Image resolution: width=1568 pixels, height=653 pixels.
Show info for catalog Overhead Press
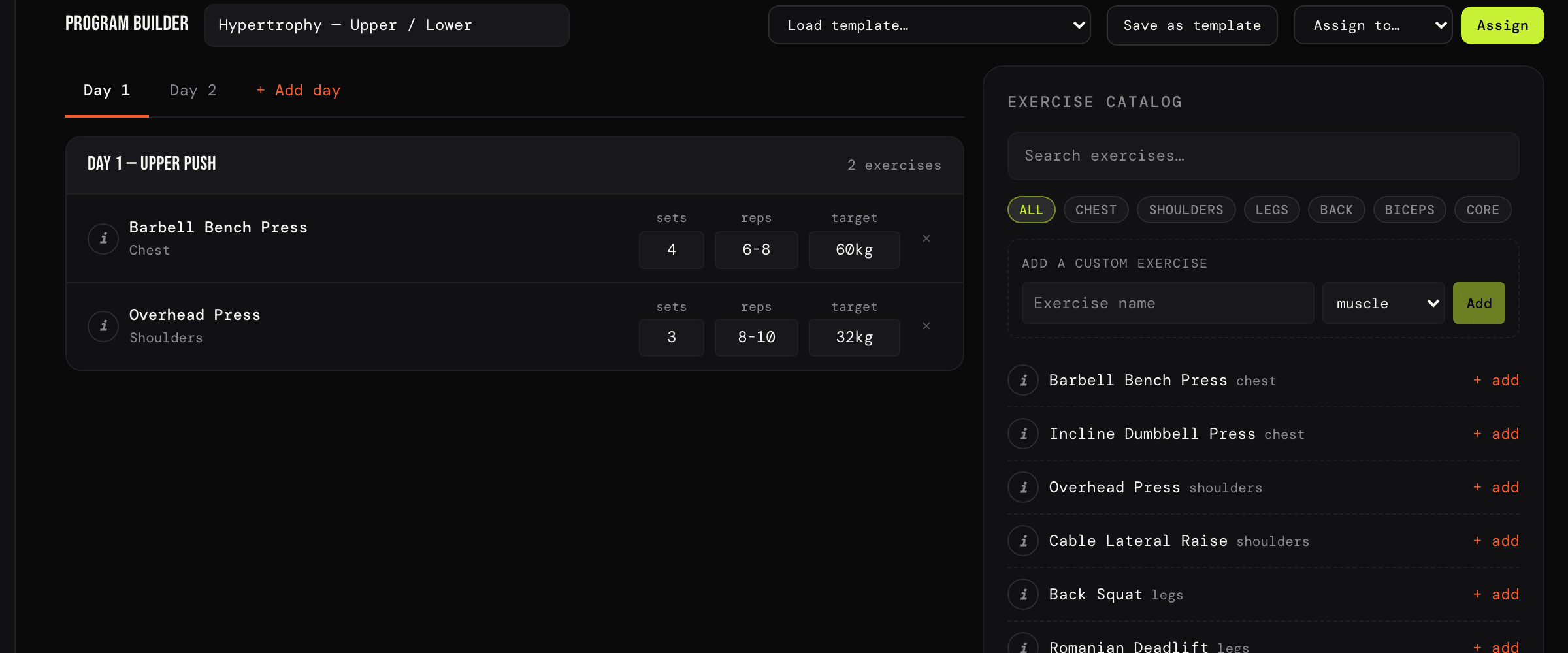(1023, 487)
